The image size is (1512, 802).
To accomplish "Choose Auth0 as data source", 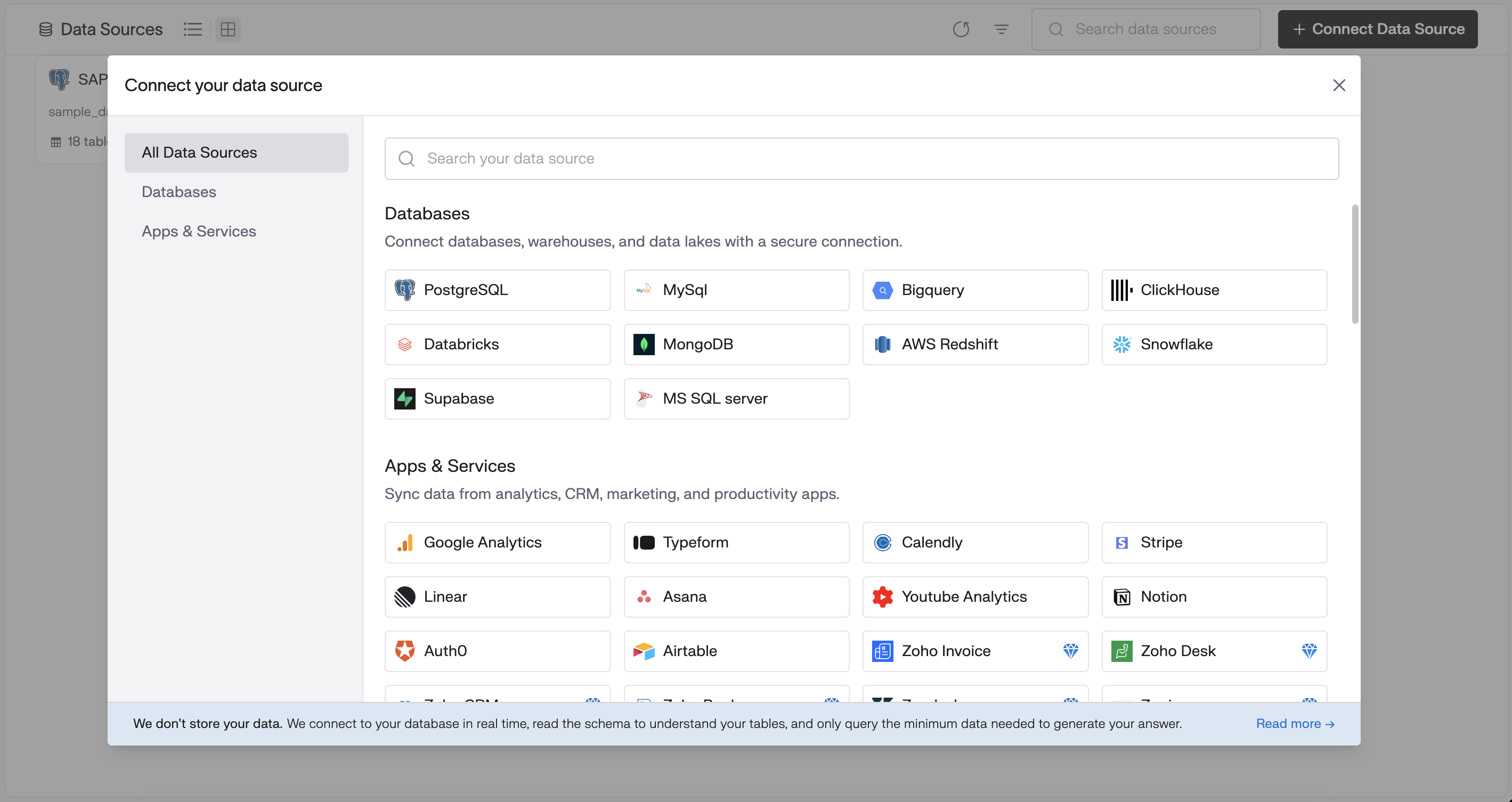I will 497,651.
